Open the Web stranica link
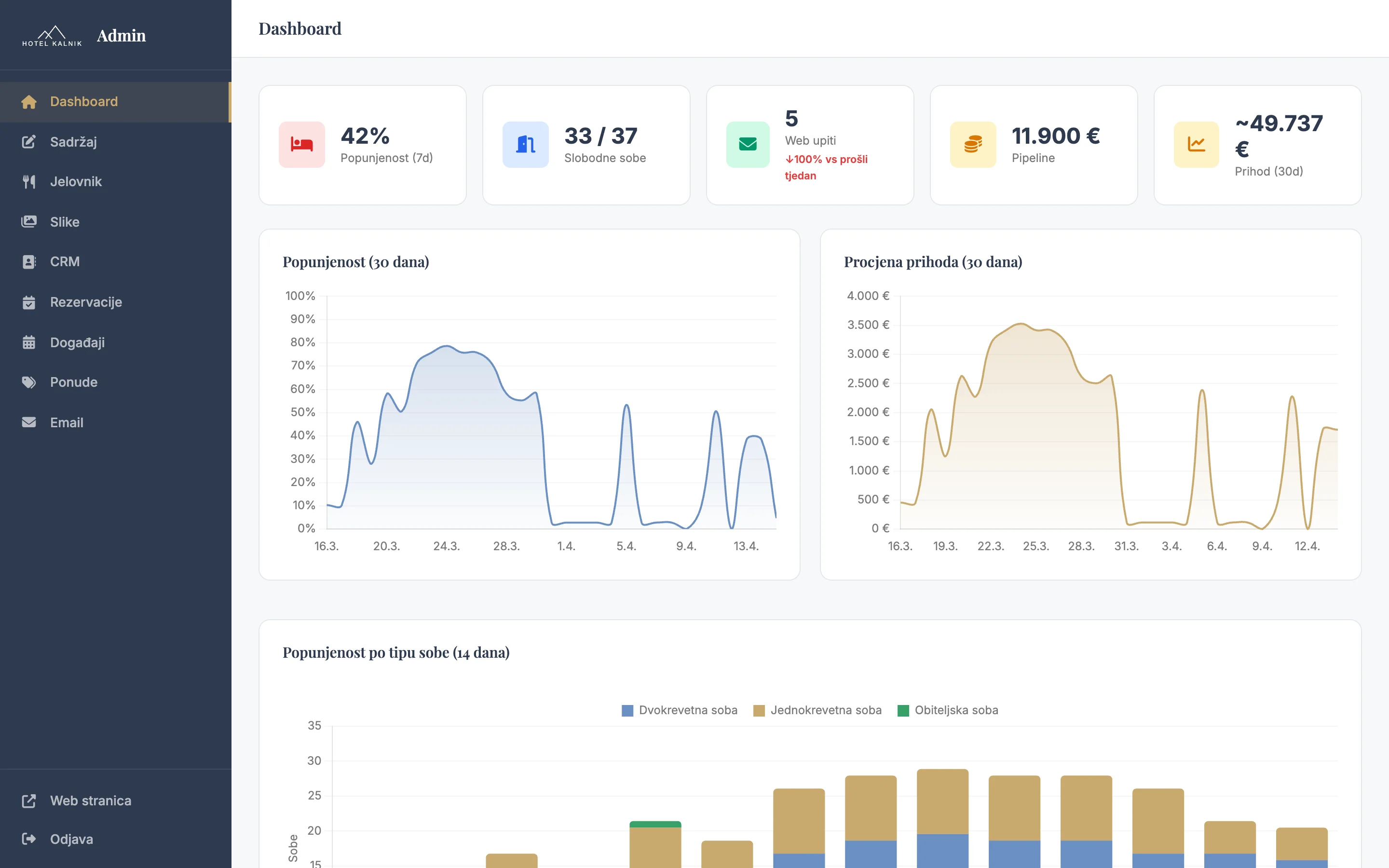This screenshot has width=1389, height=868. click(90, 800)
